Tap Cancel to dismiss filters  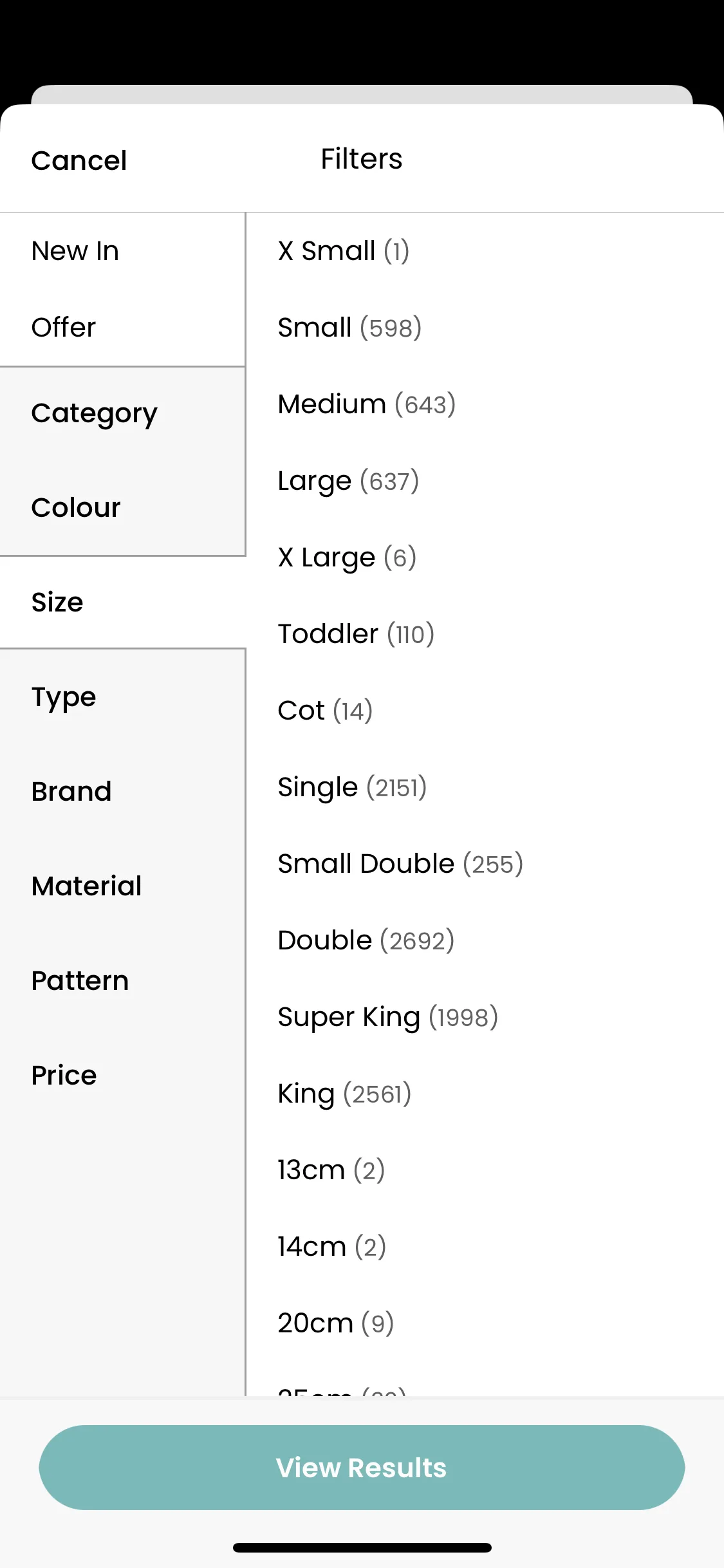tap(79, 160)
